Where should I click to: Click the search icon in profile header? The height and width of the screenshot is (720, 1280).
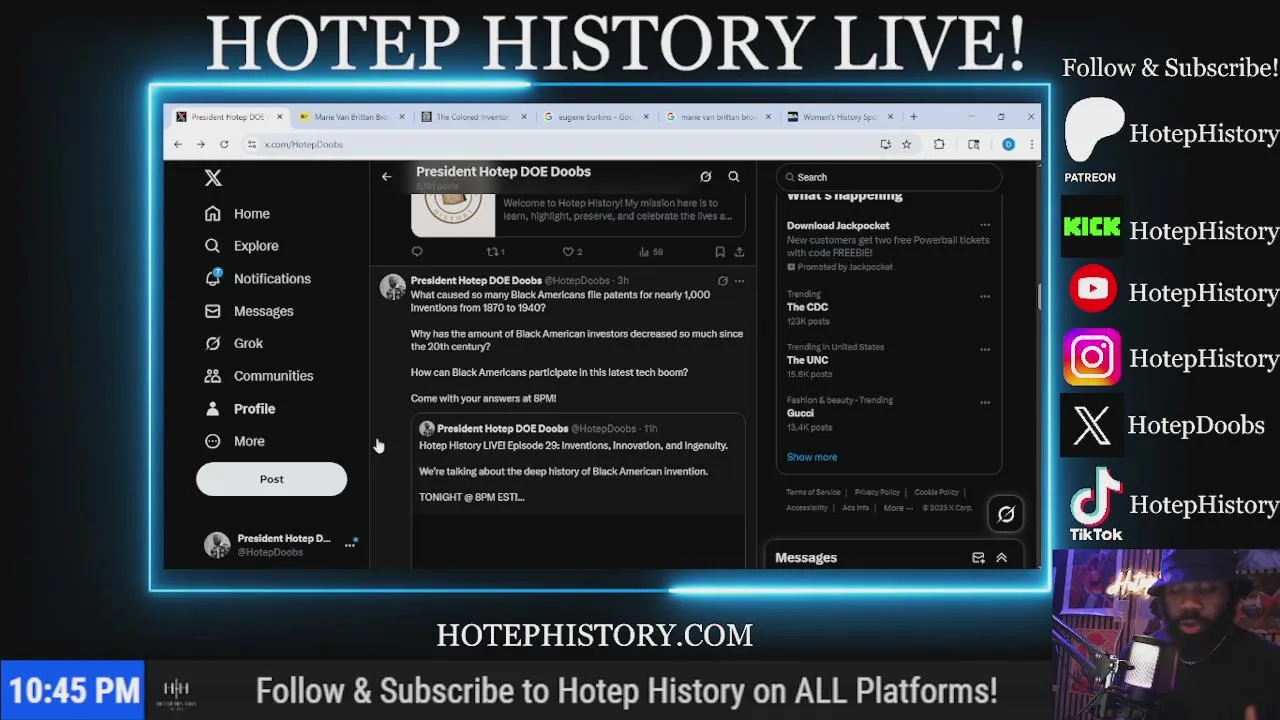(x=734, y=177)
